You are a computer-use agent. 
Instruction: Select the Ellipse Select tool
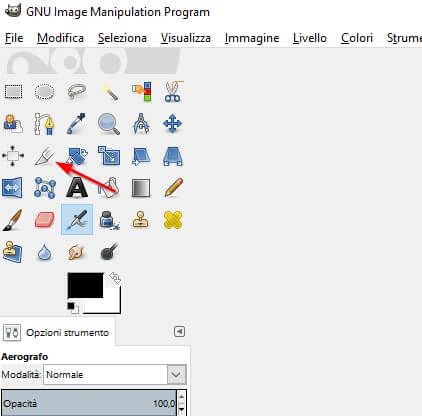[44, 91]
